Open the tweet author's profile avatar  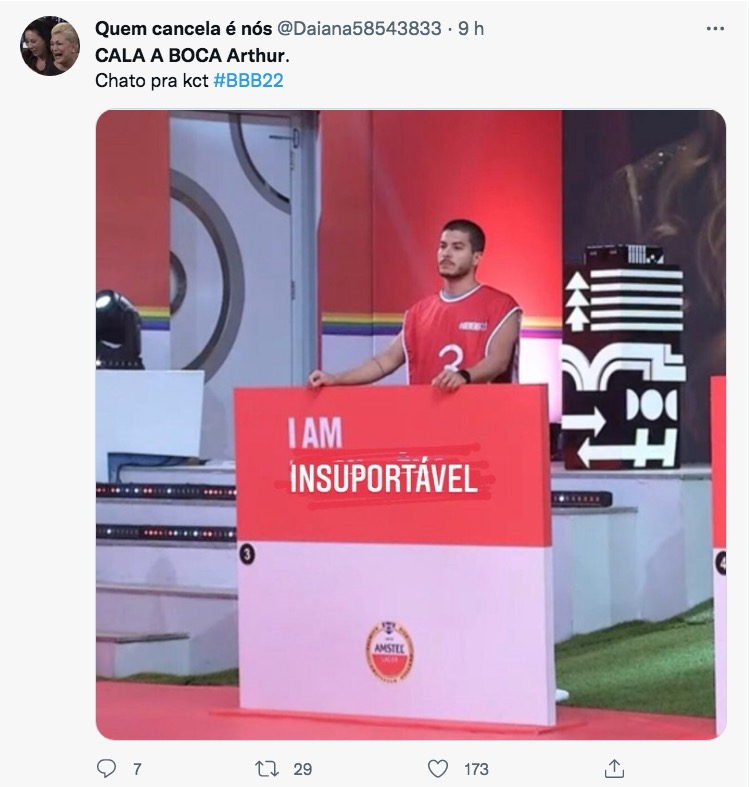(50, 46)
